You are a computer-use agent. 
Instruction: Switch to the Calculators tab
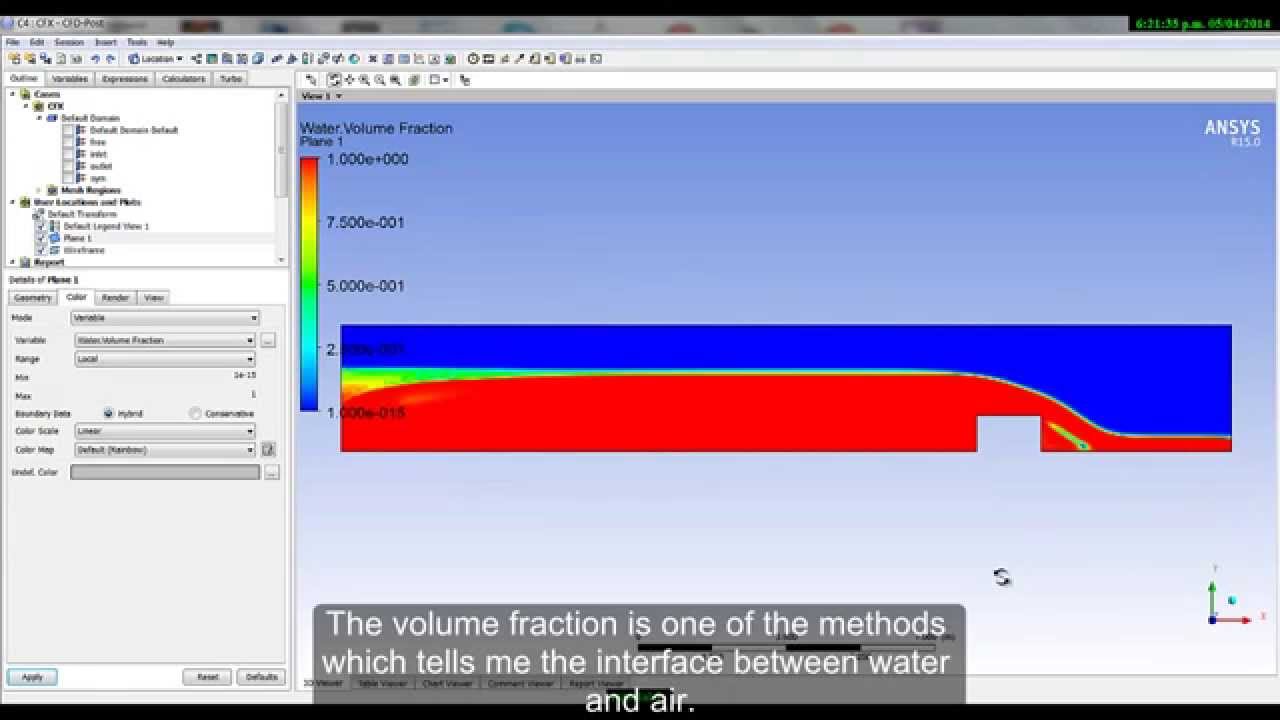coord(184,78)
